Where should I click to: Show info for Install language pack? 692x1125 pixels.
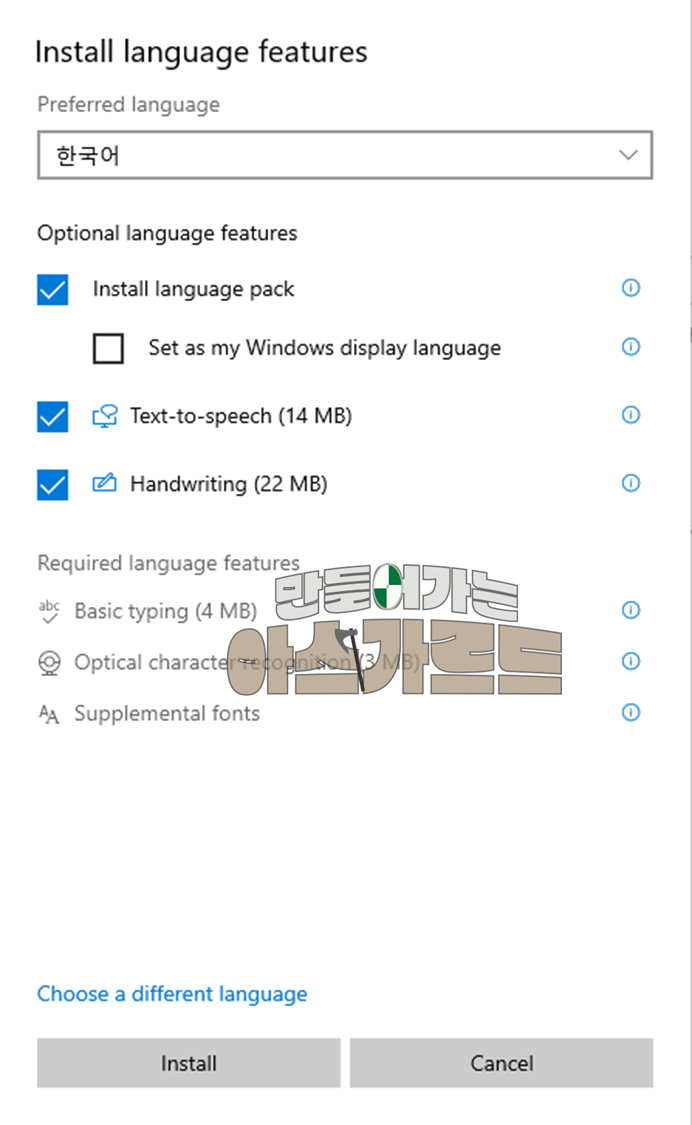pos(630,288)
